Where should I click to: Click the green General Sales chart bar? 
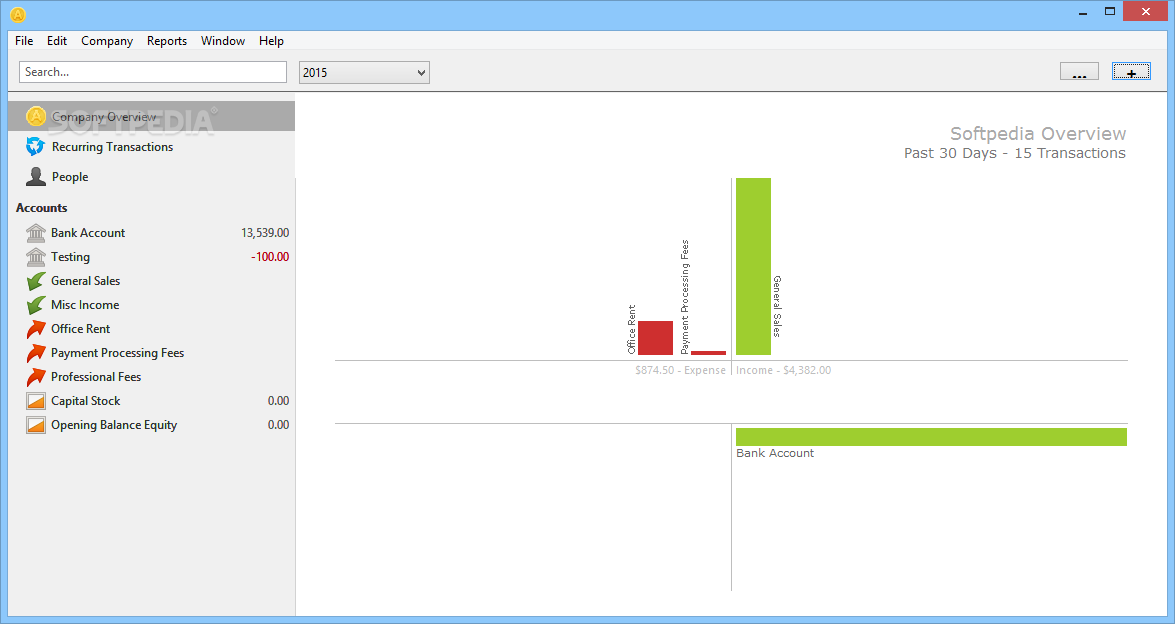[x=753, y=267]
